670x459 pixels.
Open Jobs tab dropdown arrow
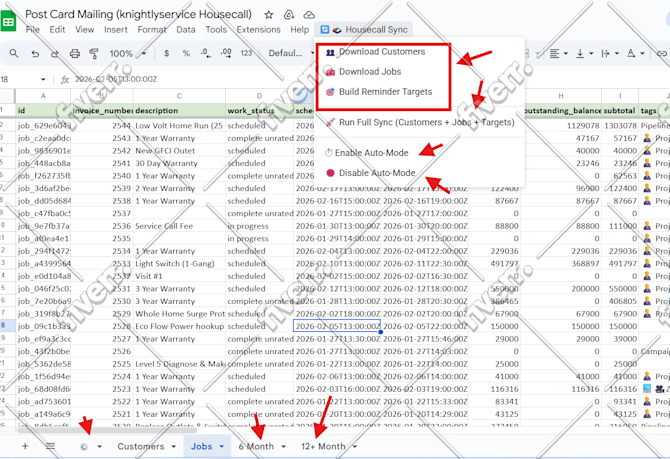click(x=221, y=447)
